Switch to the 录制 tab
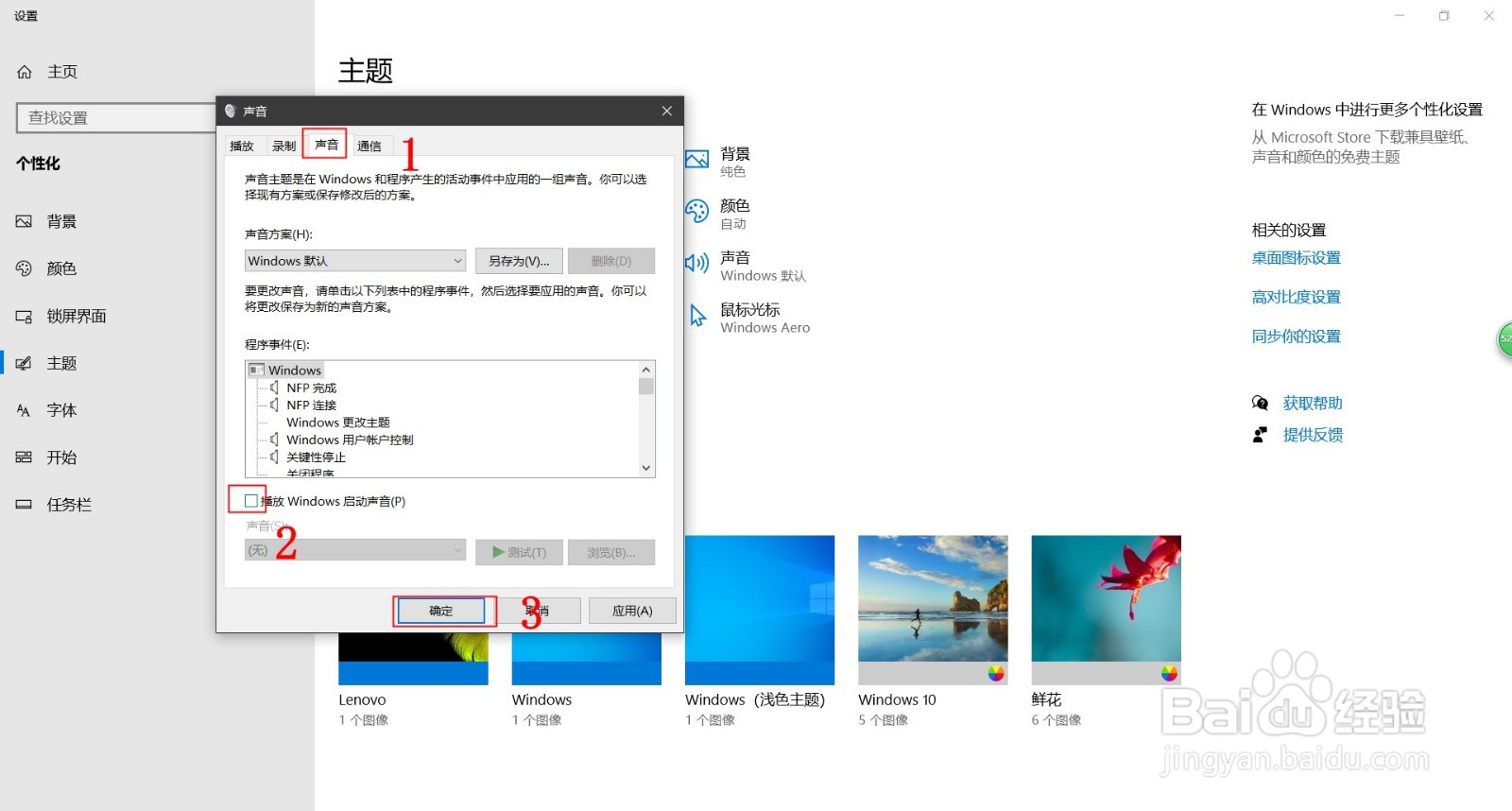Viewport: 1512px width, 811px height. click(283, 146)
